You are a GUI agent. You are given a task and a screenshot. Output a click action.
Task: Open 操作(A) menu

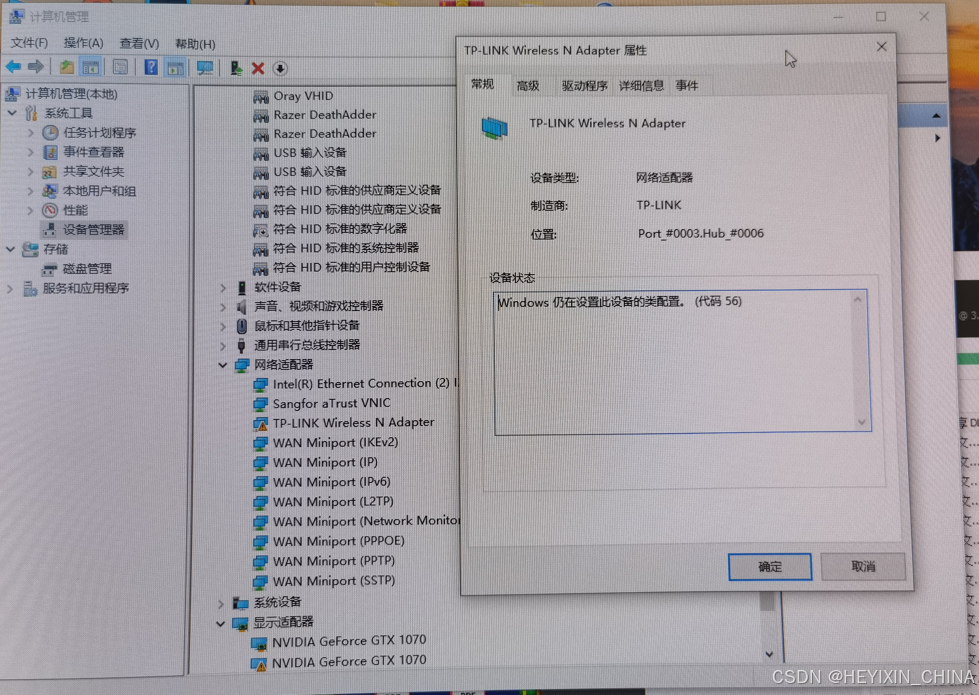83,42
